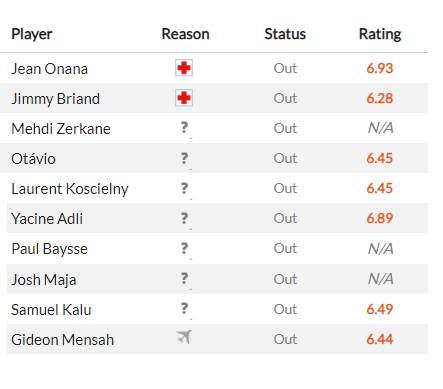Click Josh Maja's question mark reason icon
443x389 pixels.
pyautogui.click(x=184, y=278)
